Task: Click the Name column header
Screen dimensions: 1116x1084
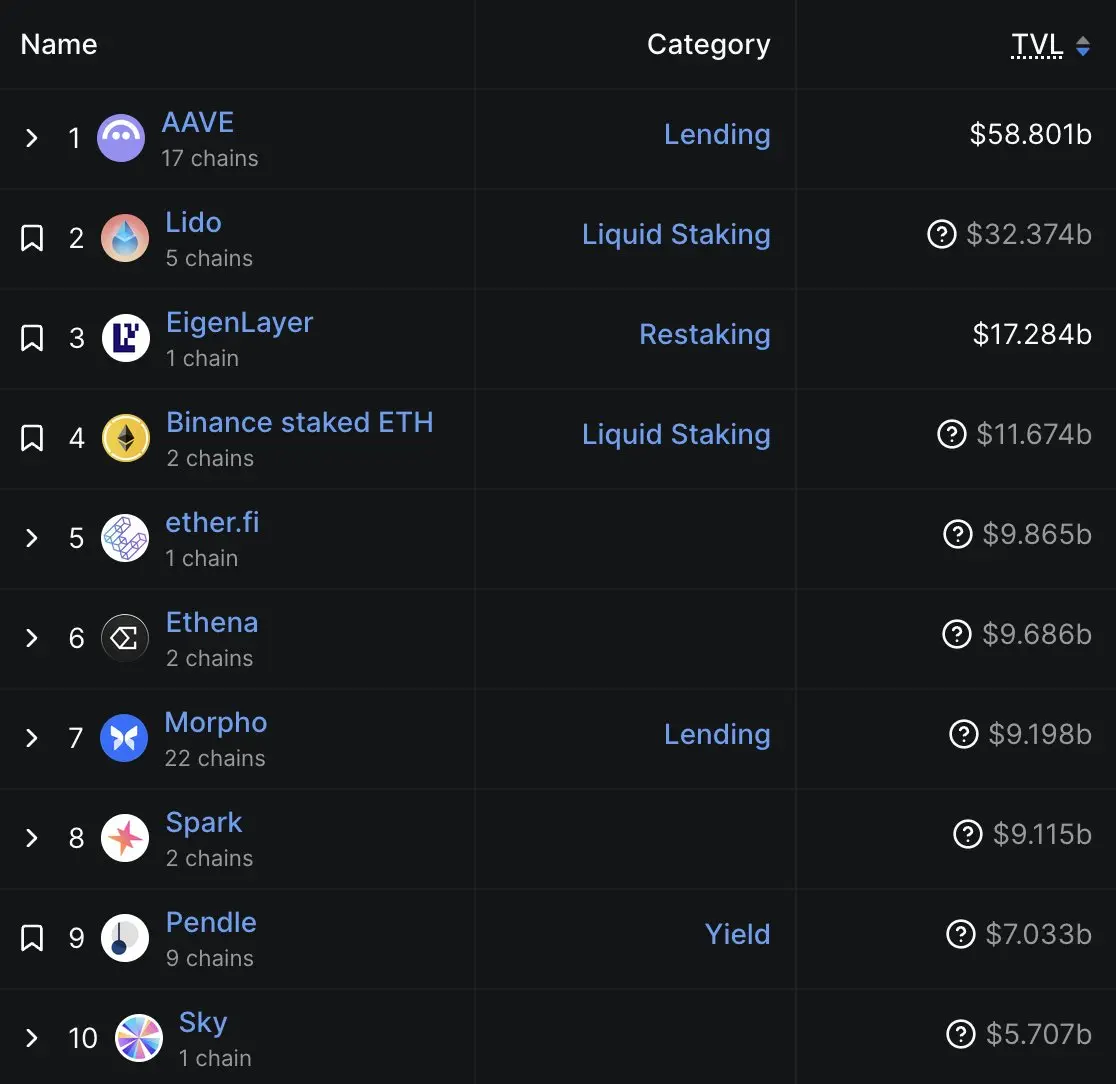Action: pos(59,44)
